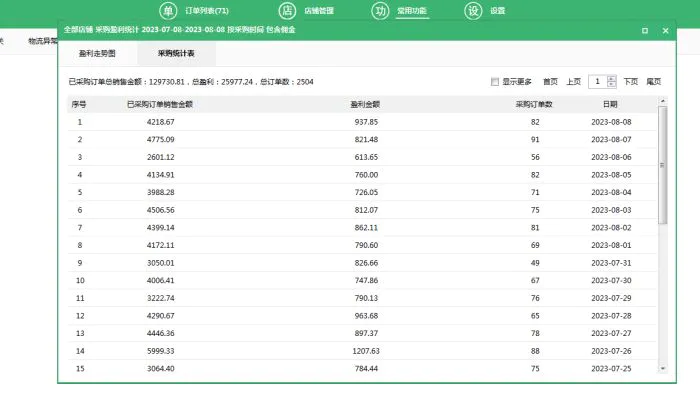Screen dimensions: 700x398
Task: Select profit value 937.85
Action: (366, 122)
